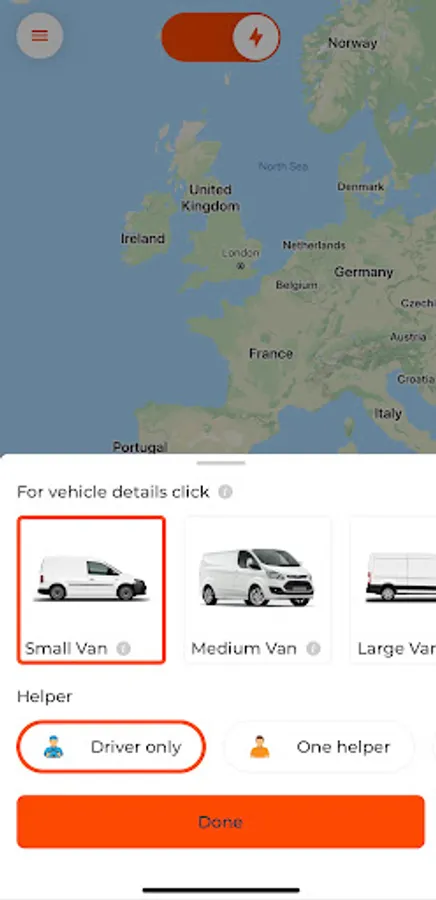This screenshot has height=900, width=436.
Task: Open the hamburger menu
Action: (40, 36)
